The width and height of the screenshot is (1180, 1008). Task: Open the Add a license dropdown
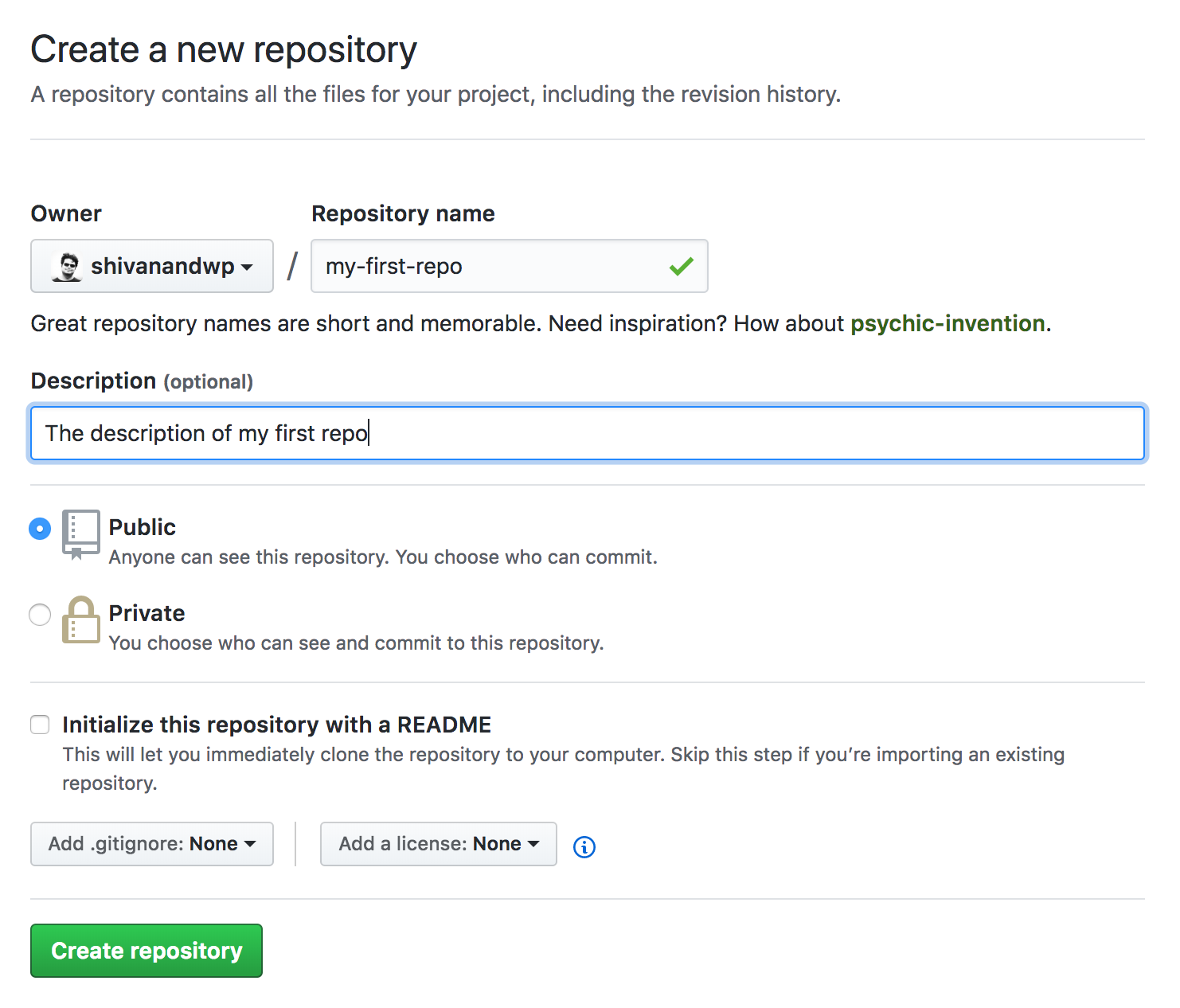tap(439, 844)
